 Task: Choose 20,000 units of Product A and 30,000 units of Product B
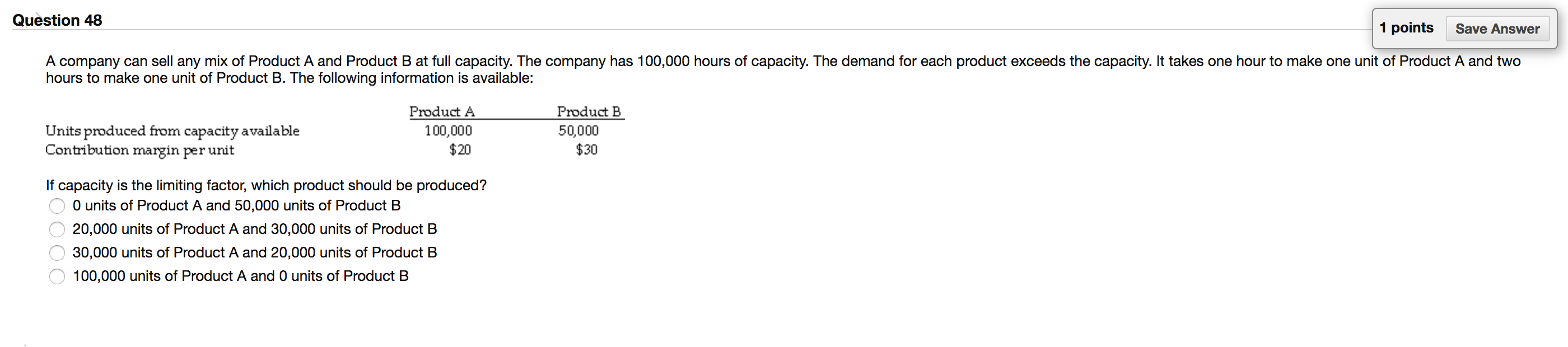click(x=57, y=229)
